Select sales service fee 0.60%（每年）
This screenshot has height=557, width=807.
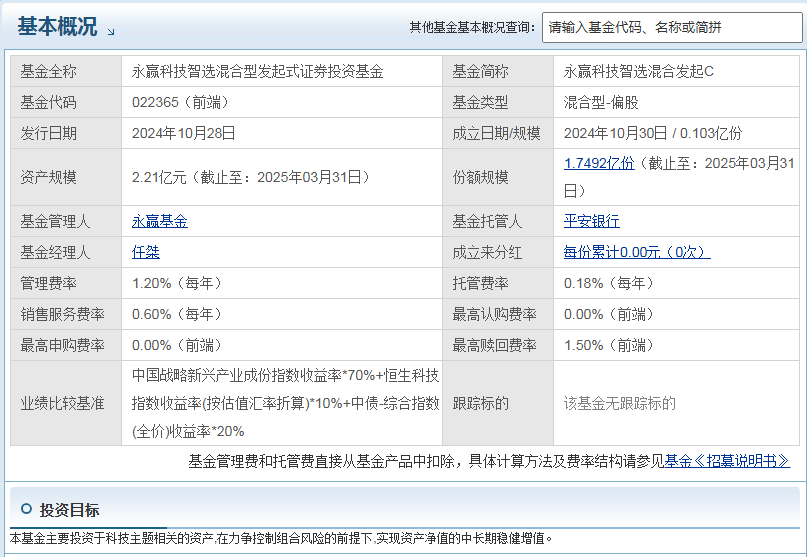point(177,314)
